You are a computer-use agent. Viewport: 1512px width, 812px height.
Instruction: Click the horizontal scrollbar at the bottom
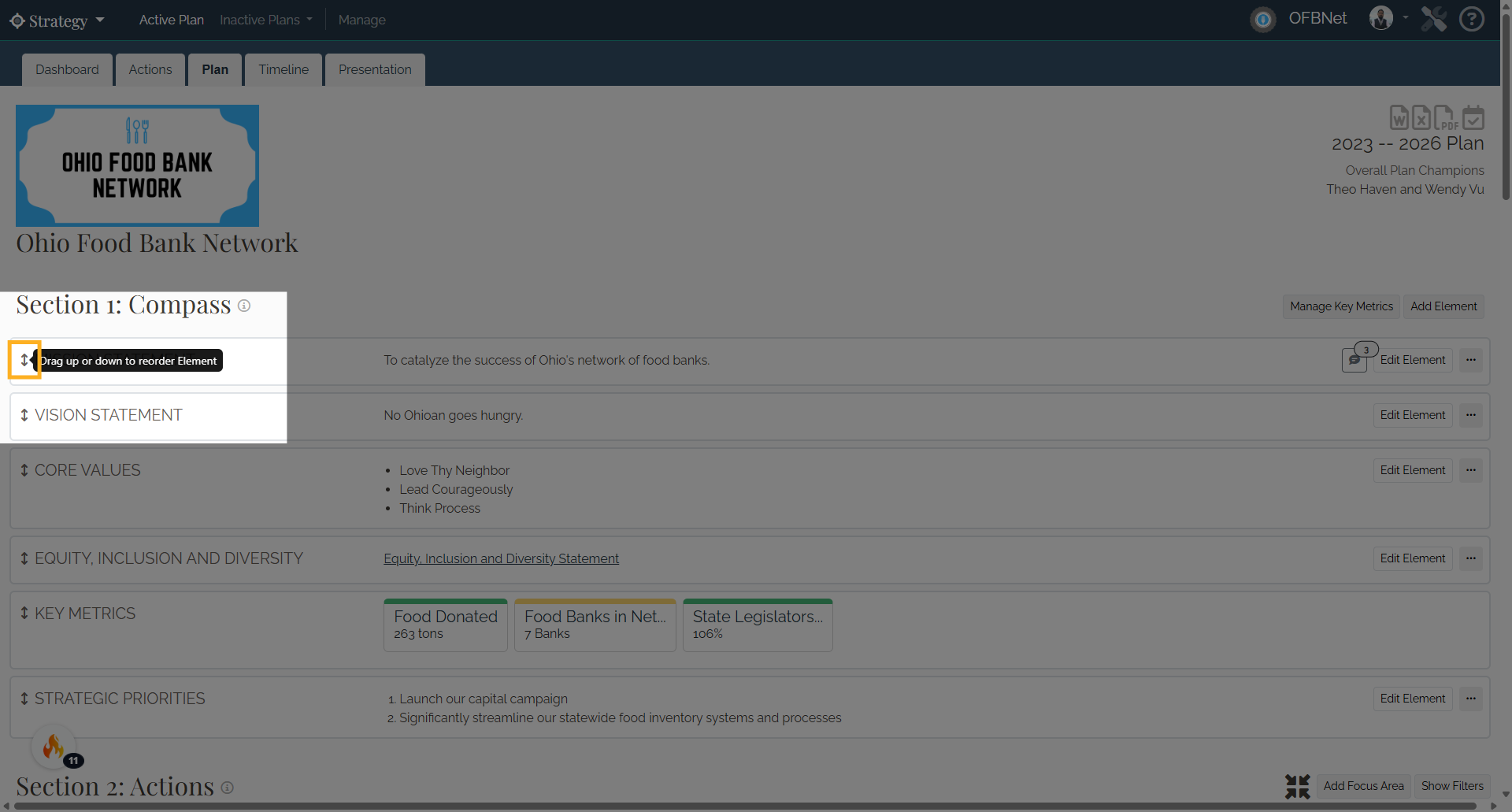(x=747, y=806)
